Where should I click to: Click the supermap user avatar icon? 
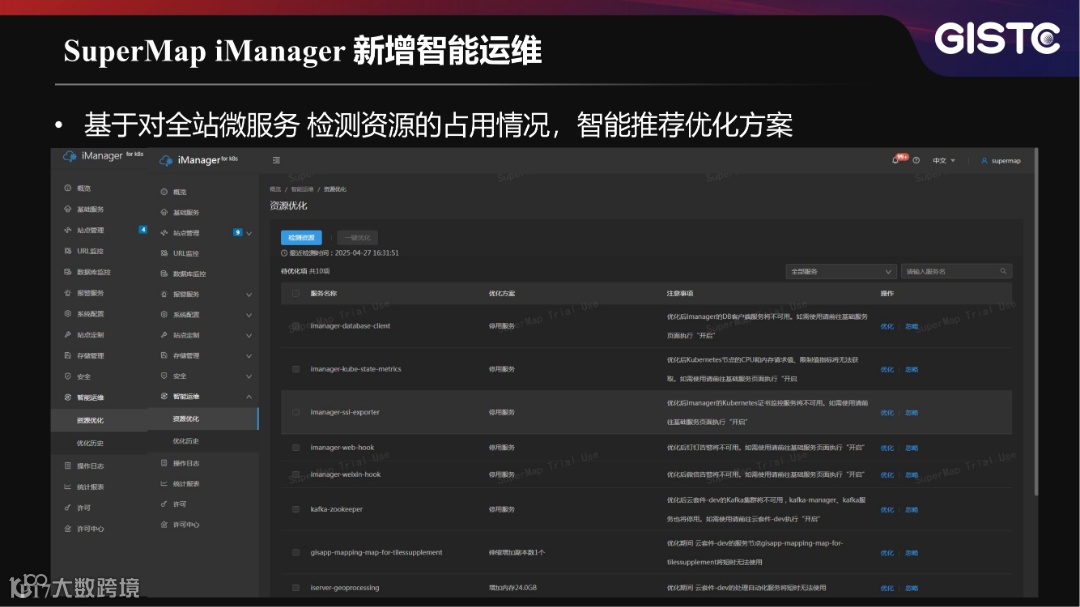pyautogui.click(x=984, y=161)
